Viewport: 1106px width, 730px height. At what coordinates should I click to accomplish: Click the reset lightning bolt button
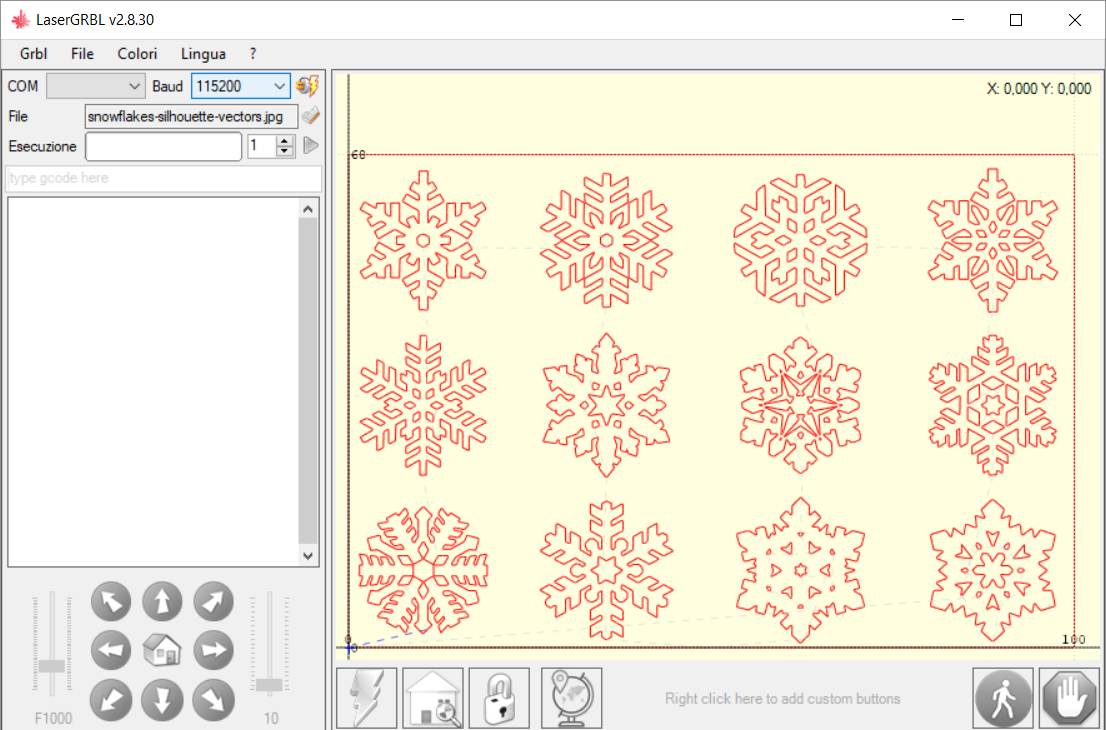(367, 698)
